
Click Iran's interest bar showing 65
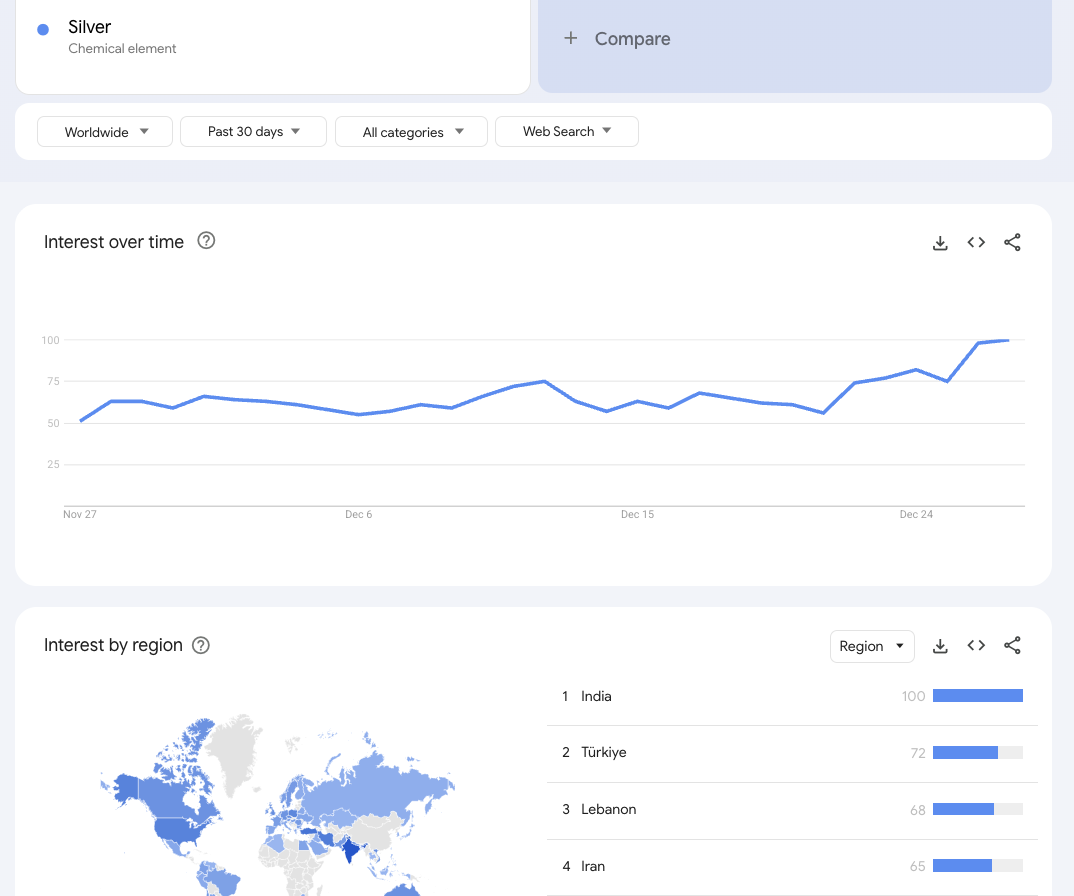tap(977, 866)
